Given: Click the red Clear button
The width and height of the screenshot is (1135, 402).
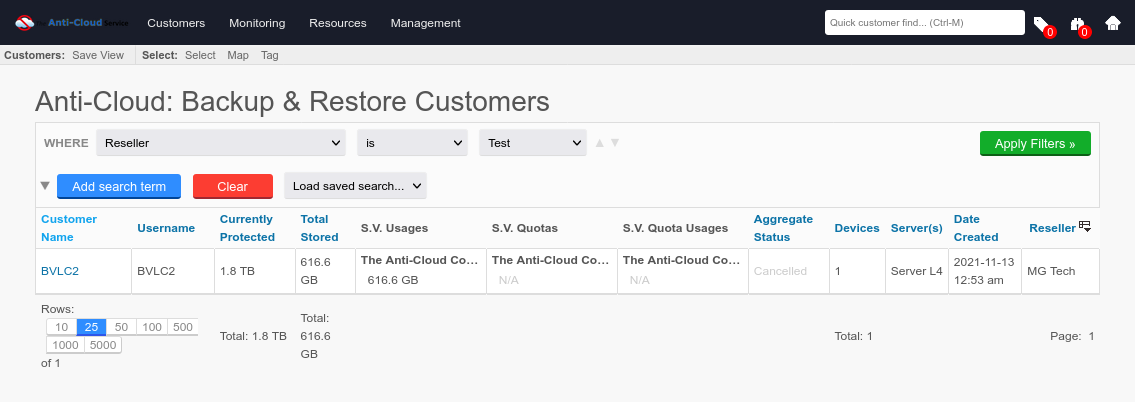Looking at the screenshot, I should pos(232,186).
